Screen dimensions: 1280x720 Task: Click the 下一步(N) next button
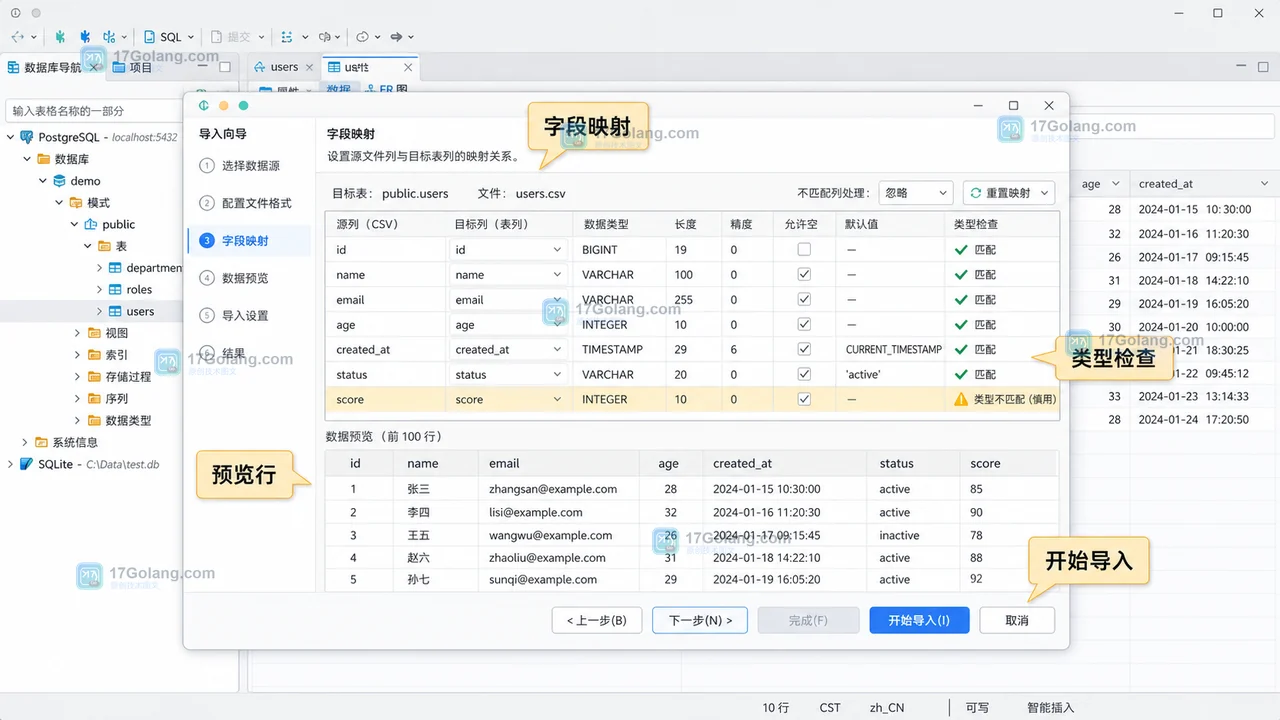(700, 620)
